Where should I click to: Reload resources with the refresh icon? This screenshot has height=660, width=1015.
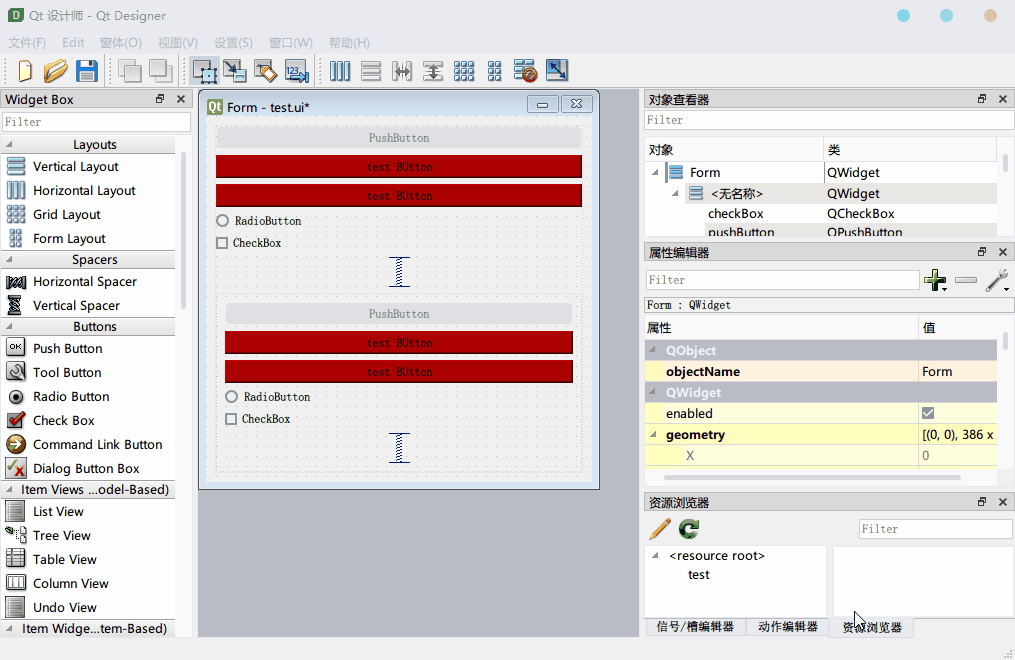click(688, 529)
